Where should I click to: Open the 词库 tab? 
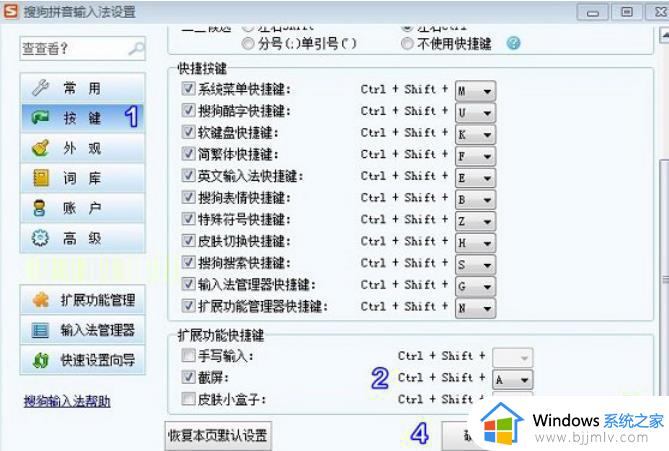(x=82, y=178)
